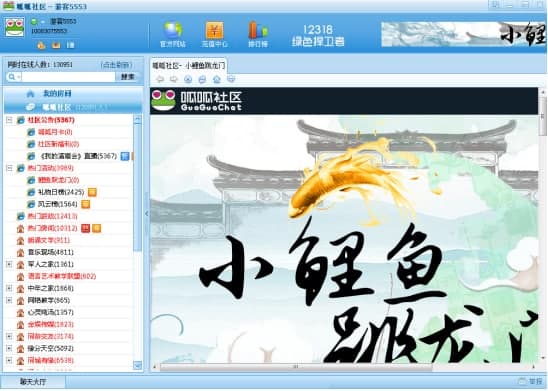Click the browser forward arrow icon

tap(174, 79)
